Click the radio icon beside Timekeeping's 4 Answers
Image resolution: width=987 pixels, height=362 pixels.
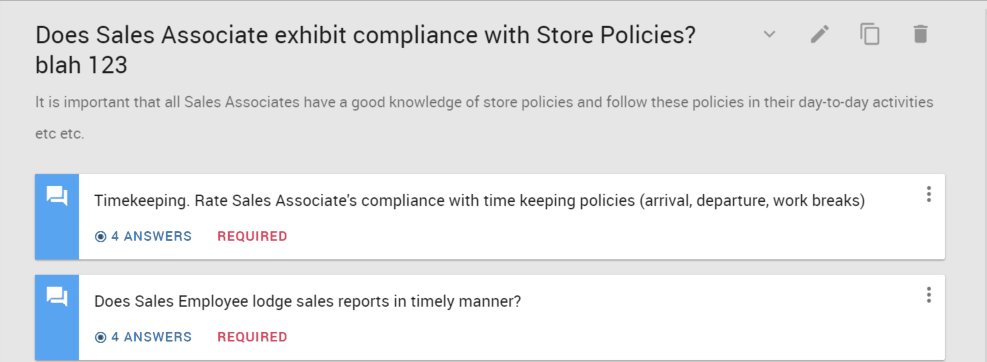pyautogui.click(x=100, y=237)
